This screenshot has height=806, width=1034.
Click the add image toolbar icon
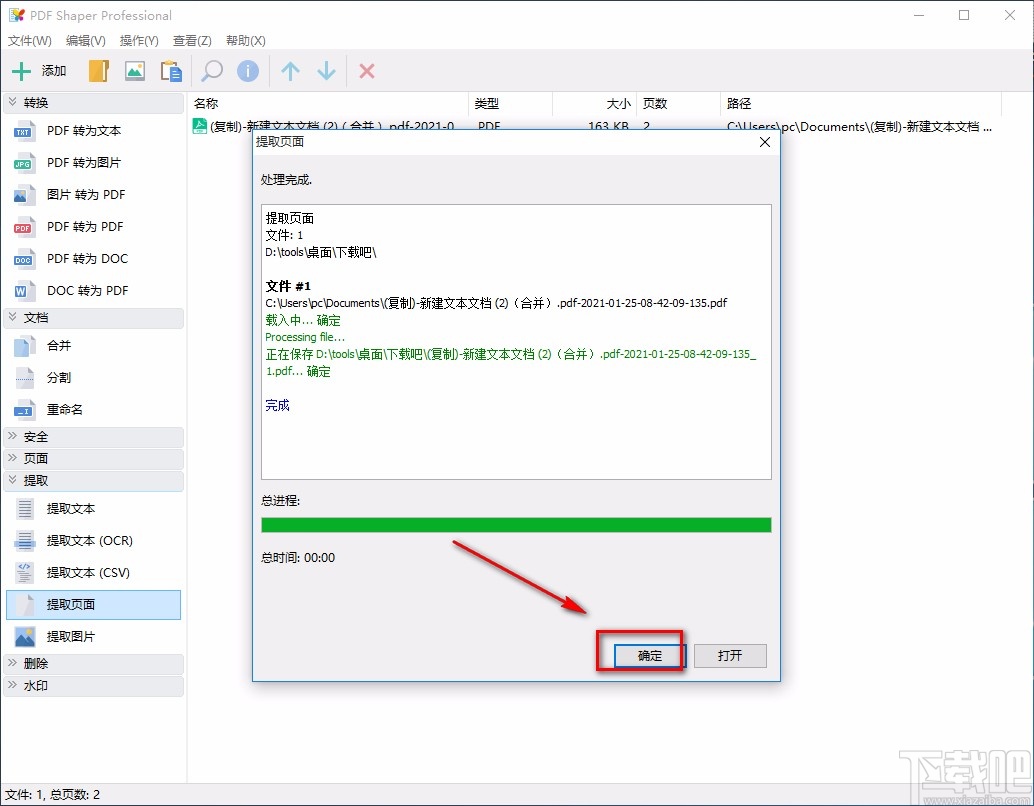click(x=135, y=71)
